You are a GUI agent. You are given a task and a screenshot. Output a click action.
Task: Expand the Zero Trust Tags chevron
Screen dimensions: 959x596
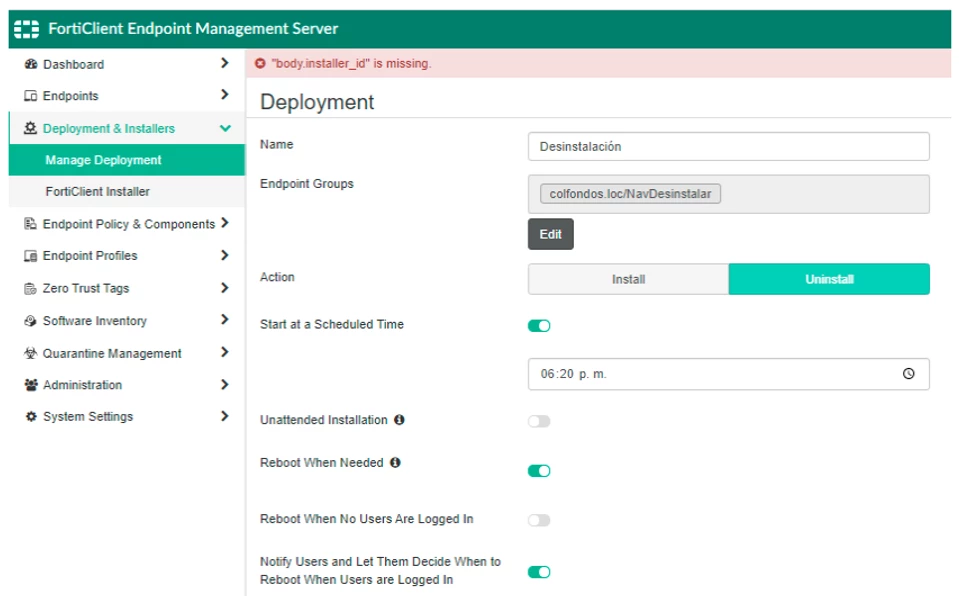click(x=224, y=288)
